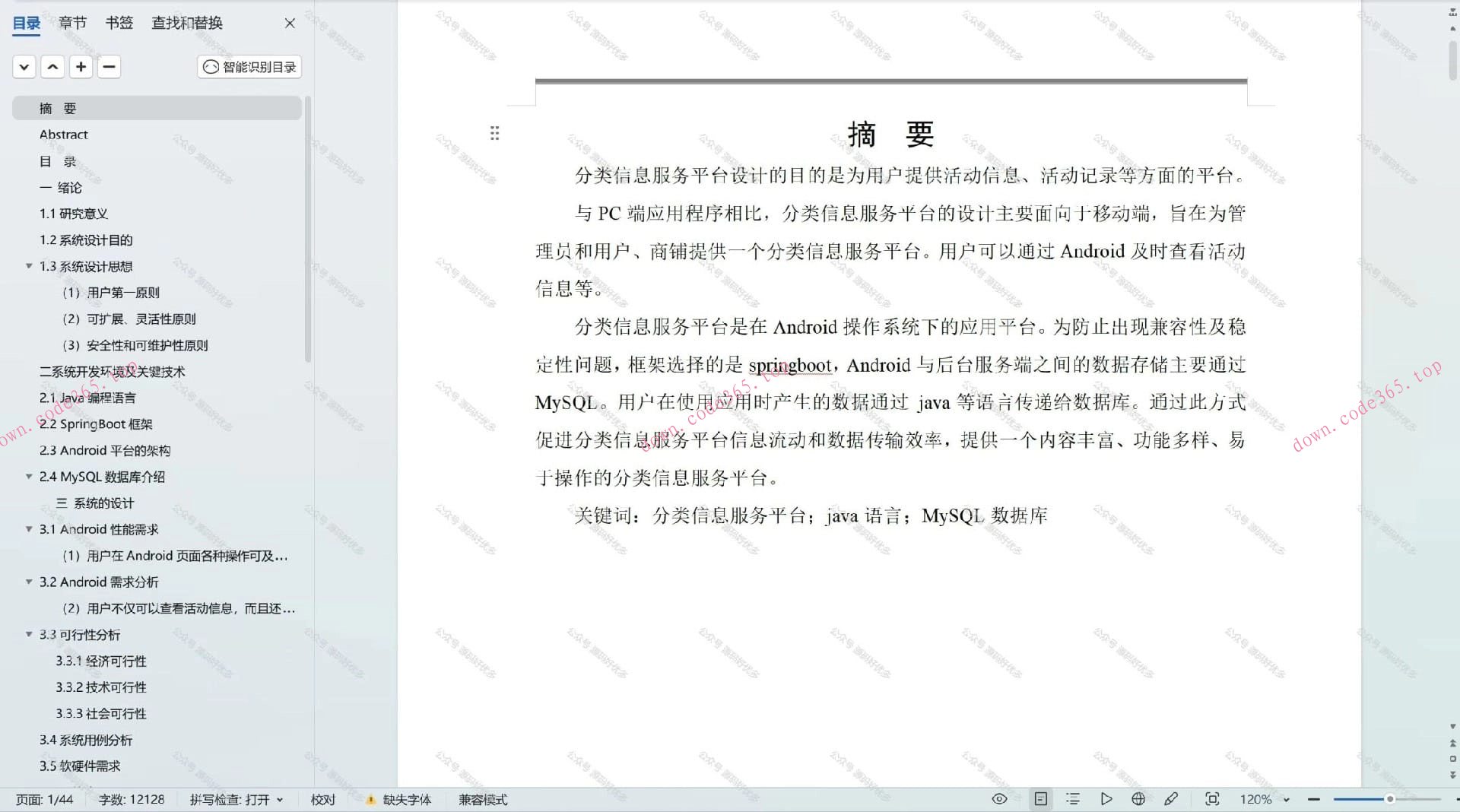Collapse the 1.3 系统设计思想 section
1460x812 pixels.
point(28,266)
